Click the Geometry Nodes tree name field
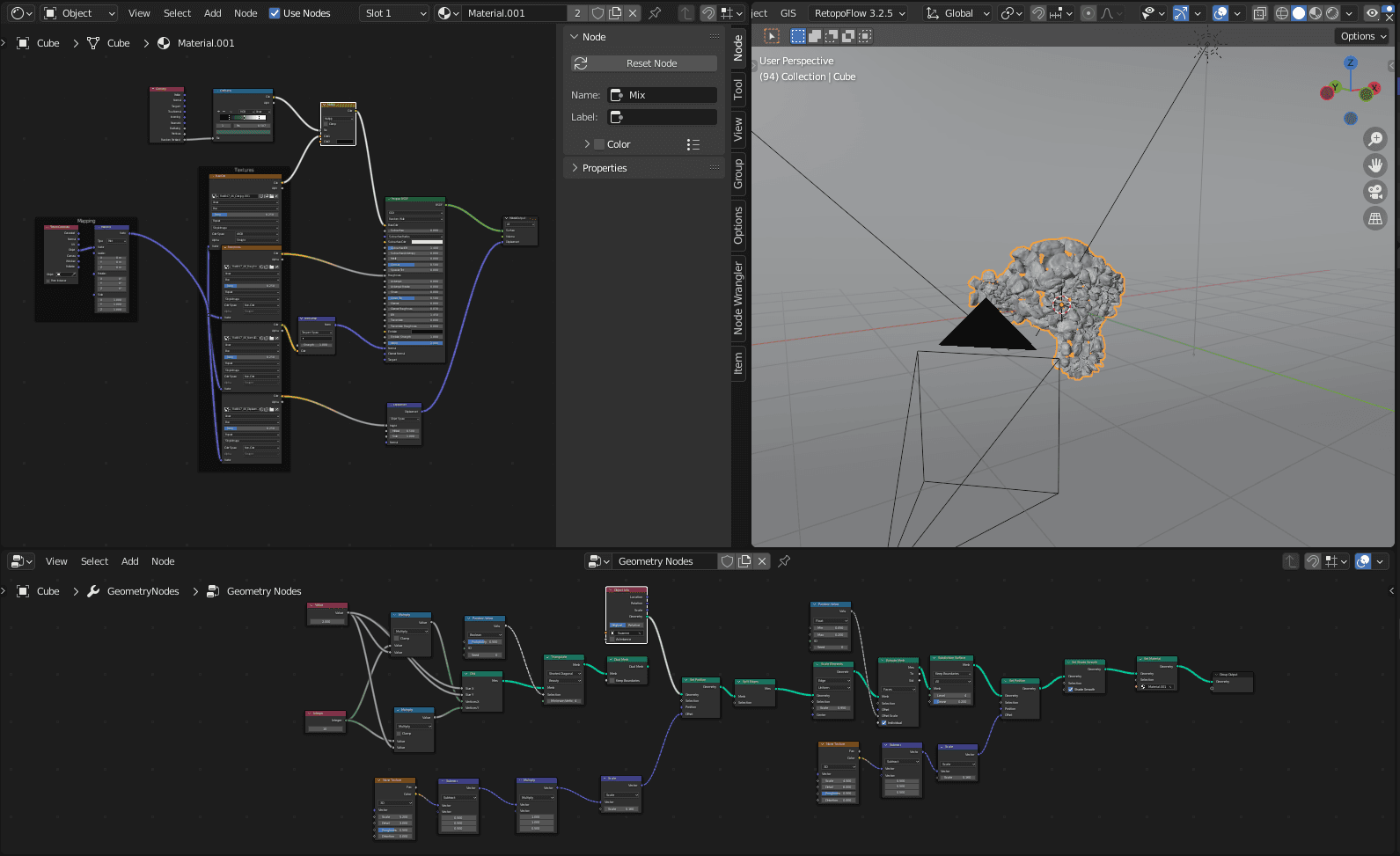This screenshot has height=856, width=1400. coord(666,561)
